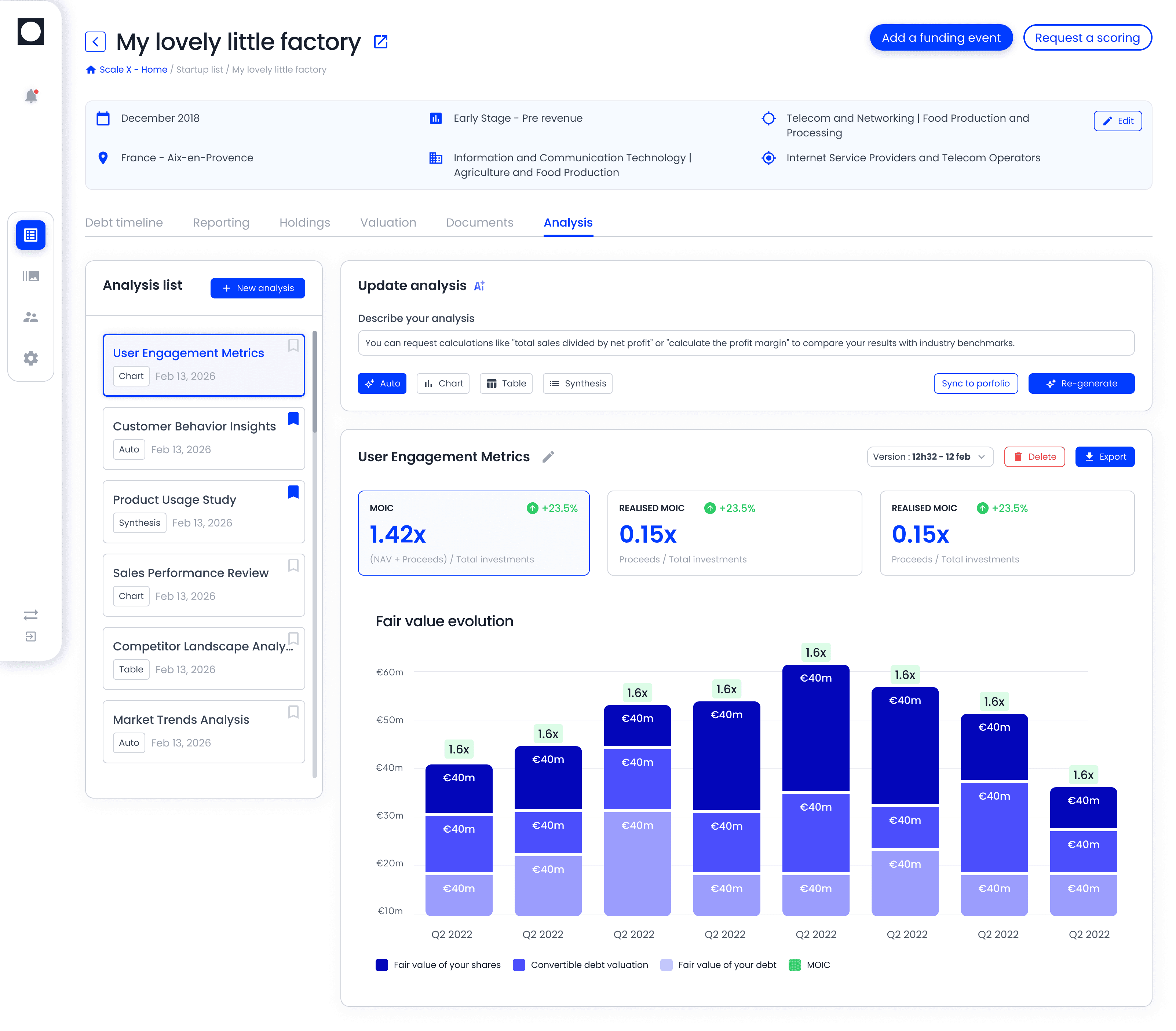Click the back arrow beside page title
The height and width of the screenshot is (1031, 1176).
[95, 42]
